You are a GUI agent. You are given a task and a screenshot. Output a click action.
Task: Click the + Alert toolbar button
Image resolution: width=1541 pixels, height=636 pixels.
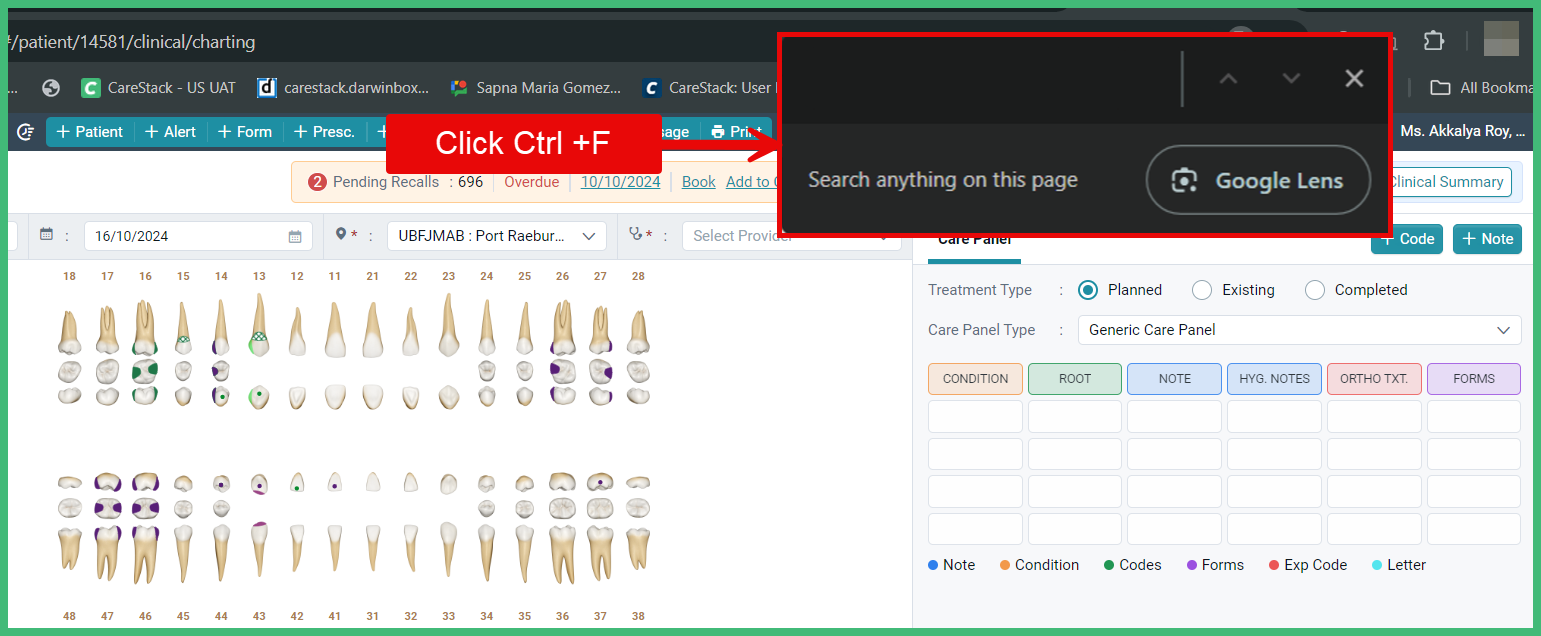tap(171, 132)
